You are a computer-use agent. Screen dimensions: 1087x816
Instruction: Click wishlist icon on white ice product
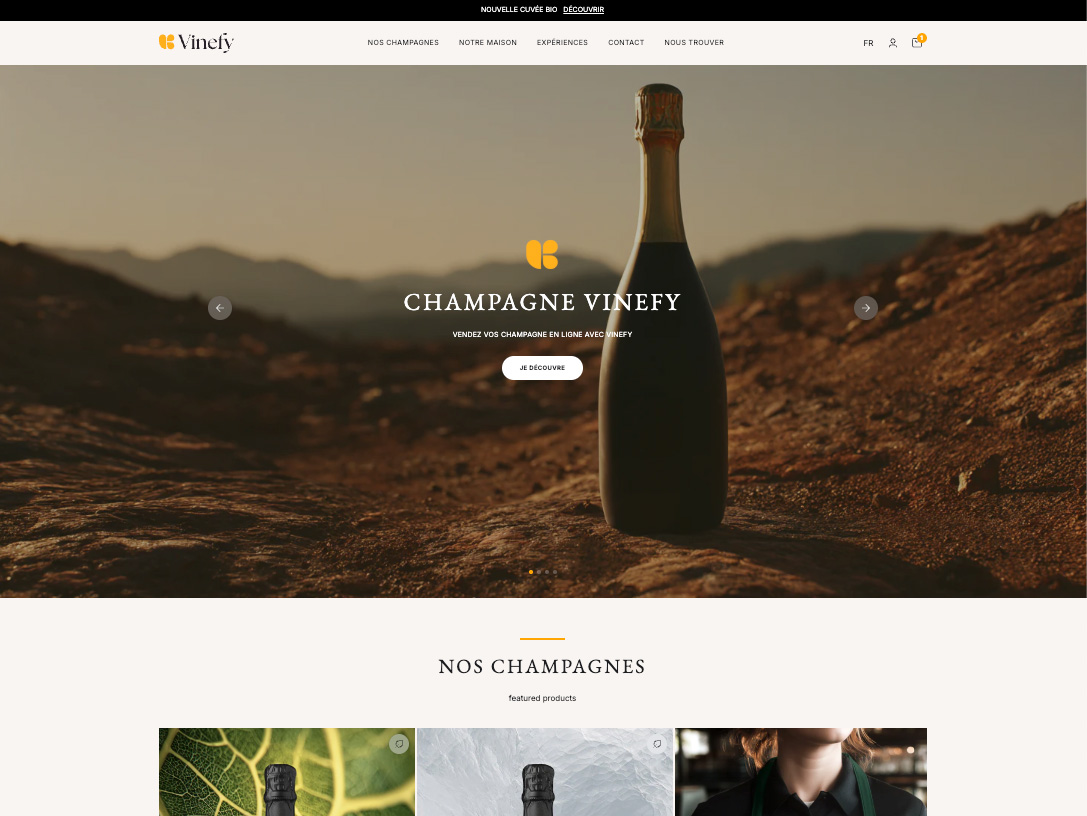657,744
